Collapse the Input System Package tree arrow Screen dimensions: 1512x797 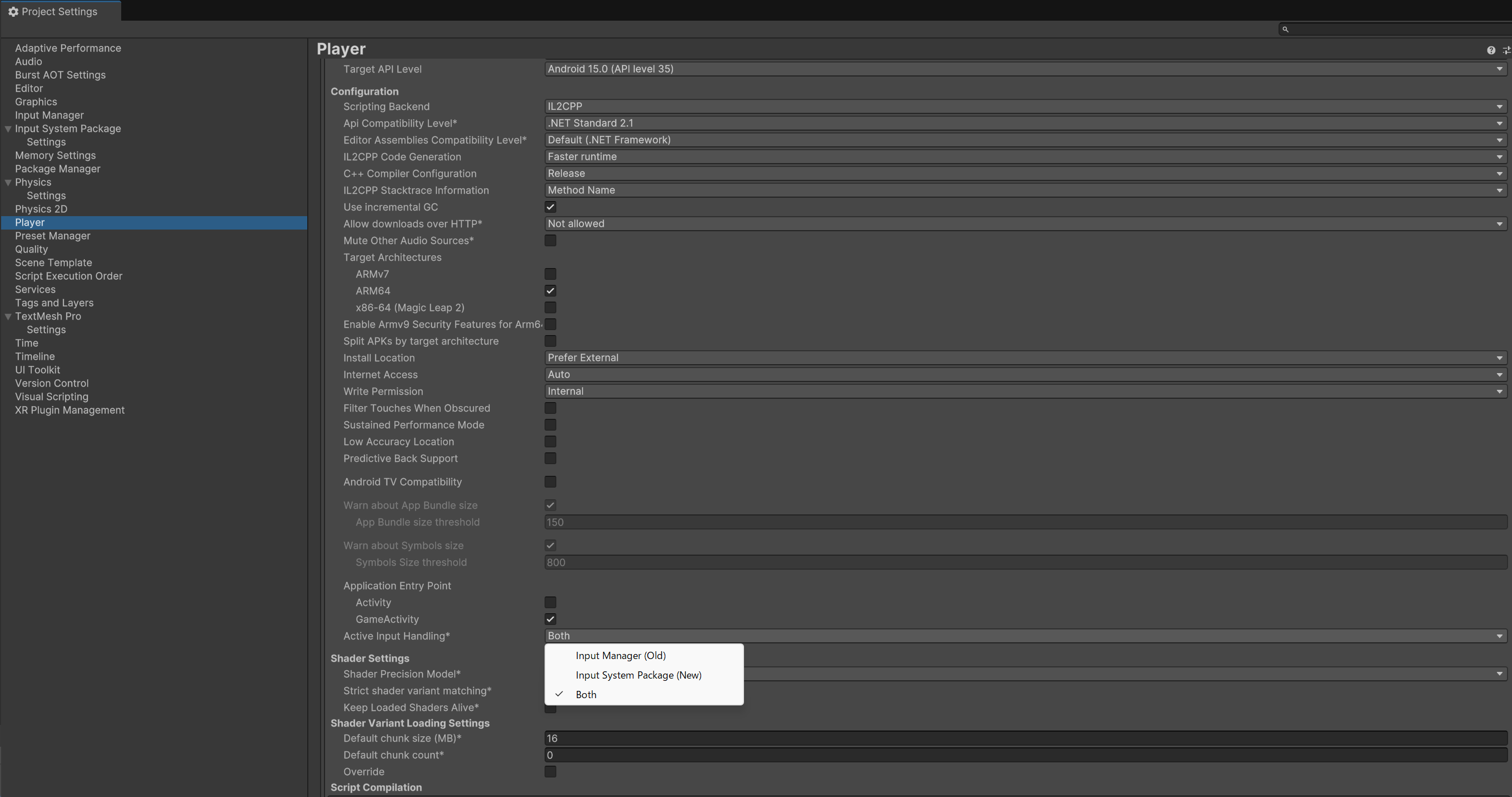point(8,129)
